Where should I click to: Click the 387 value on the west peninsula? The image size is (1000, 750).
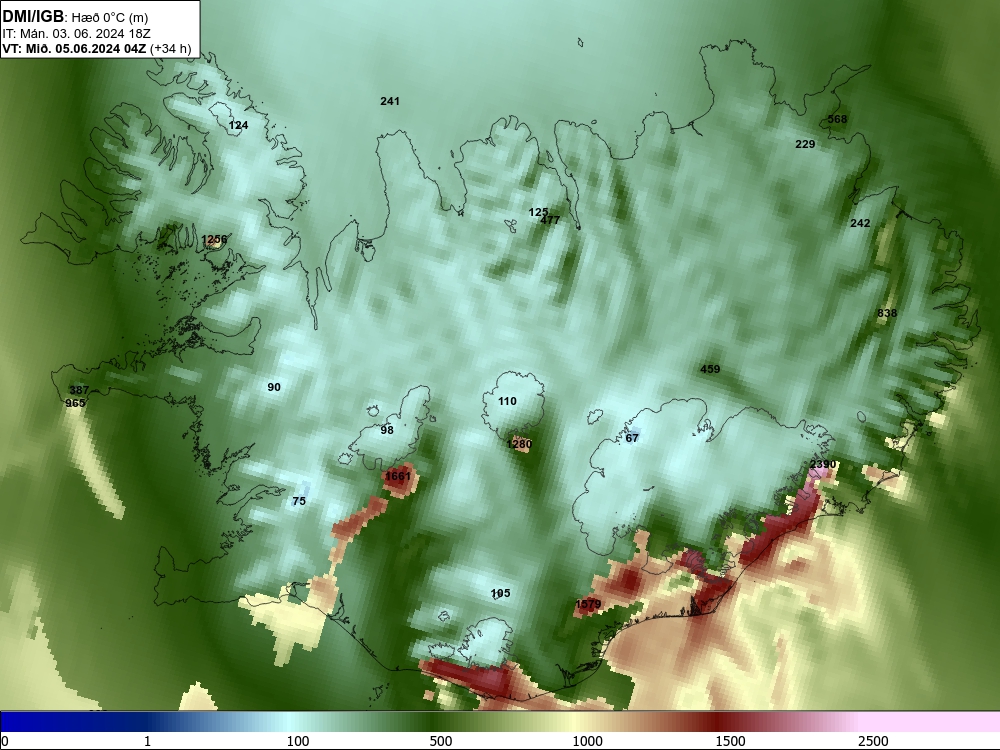[x=79, y=390]
